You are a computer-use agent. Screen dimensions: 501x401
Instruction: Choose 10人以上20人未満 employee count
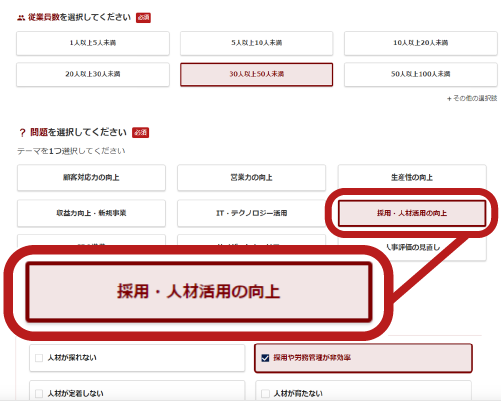pos(421,43)
